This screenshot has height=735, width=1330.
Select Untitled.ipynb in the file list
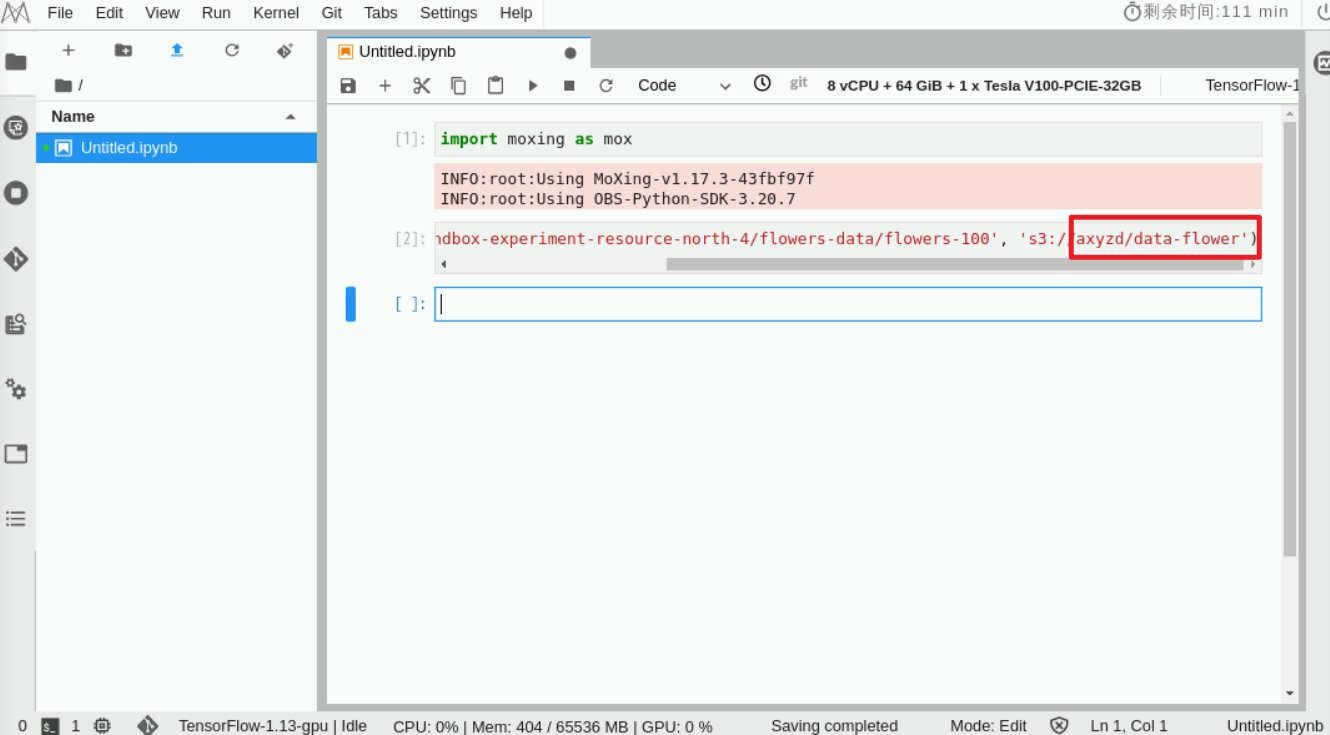[177, 148]
